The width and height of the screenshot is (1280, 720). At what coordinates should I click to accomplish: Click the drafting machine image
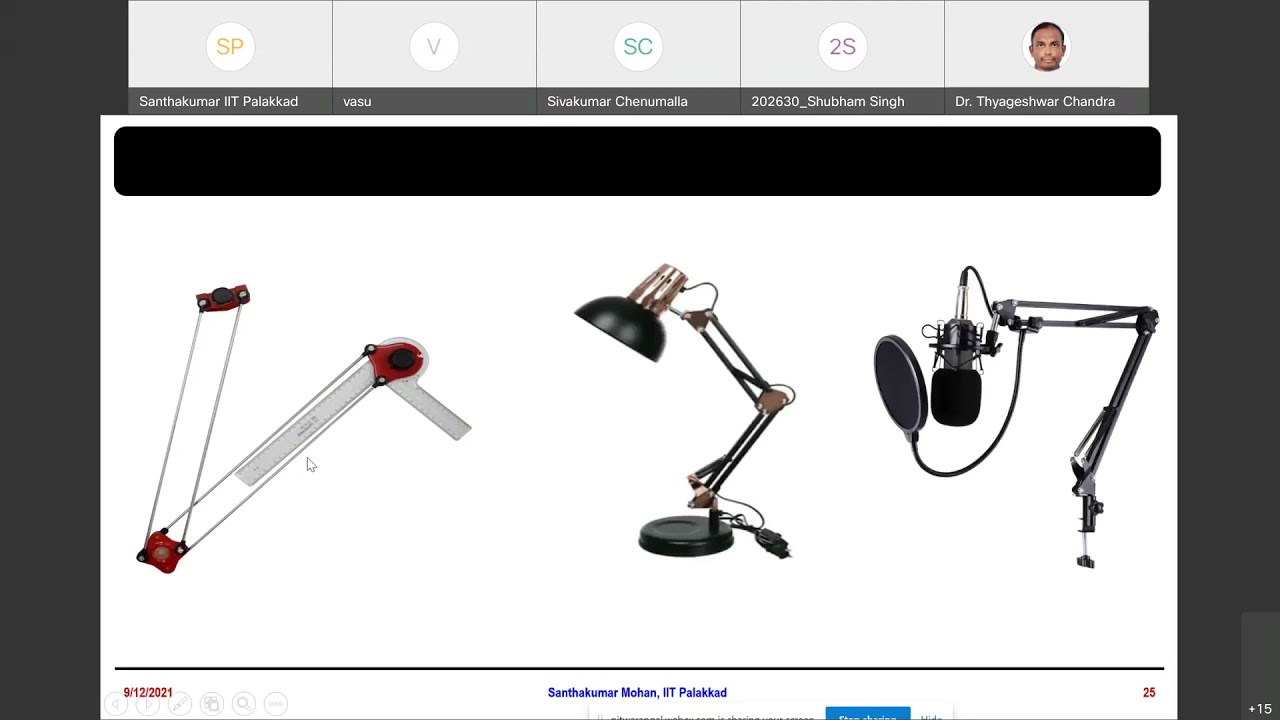(303, 429)
